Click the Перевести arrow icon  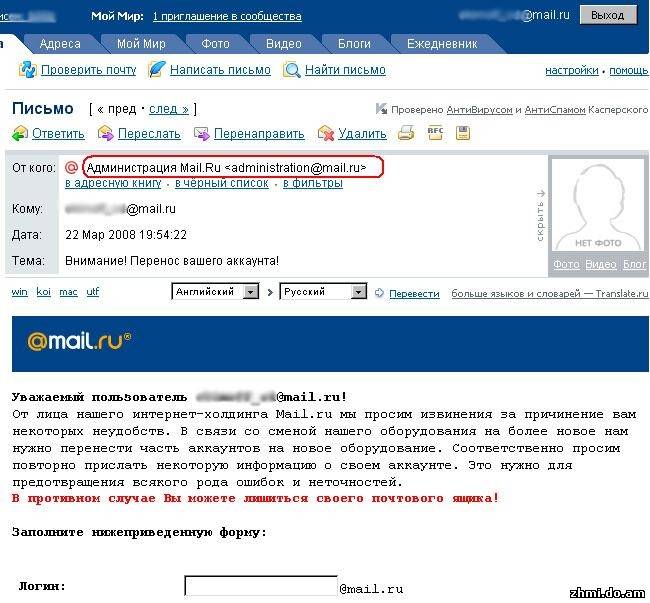click(379, 293)
